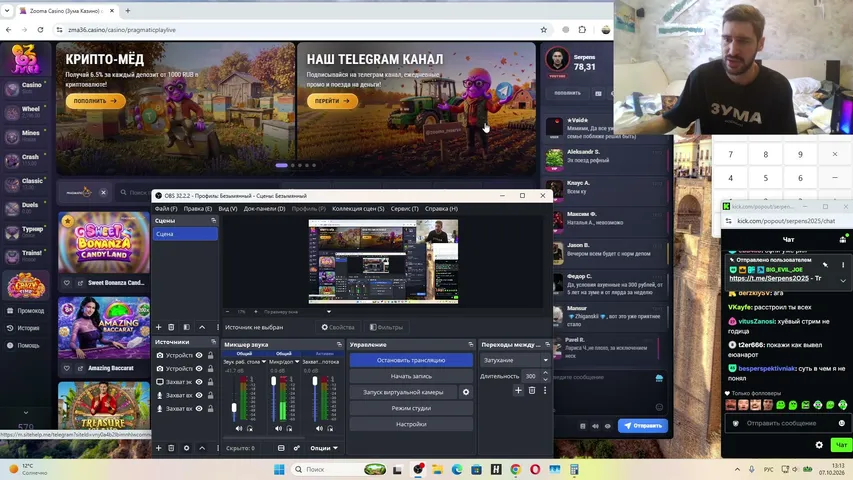Add a new scene transition
Screen dimensions: 853x480
[x=518, y=390]
